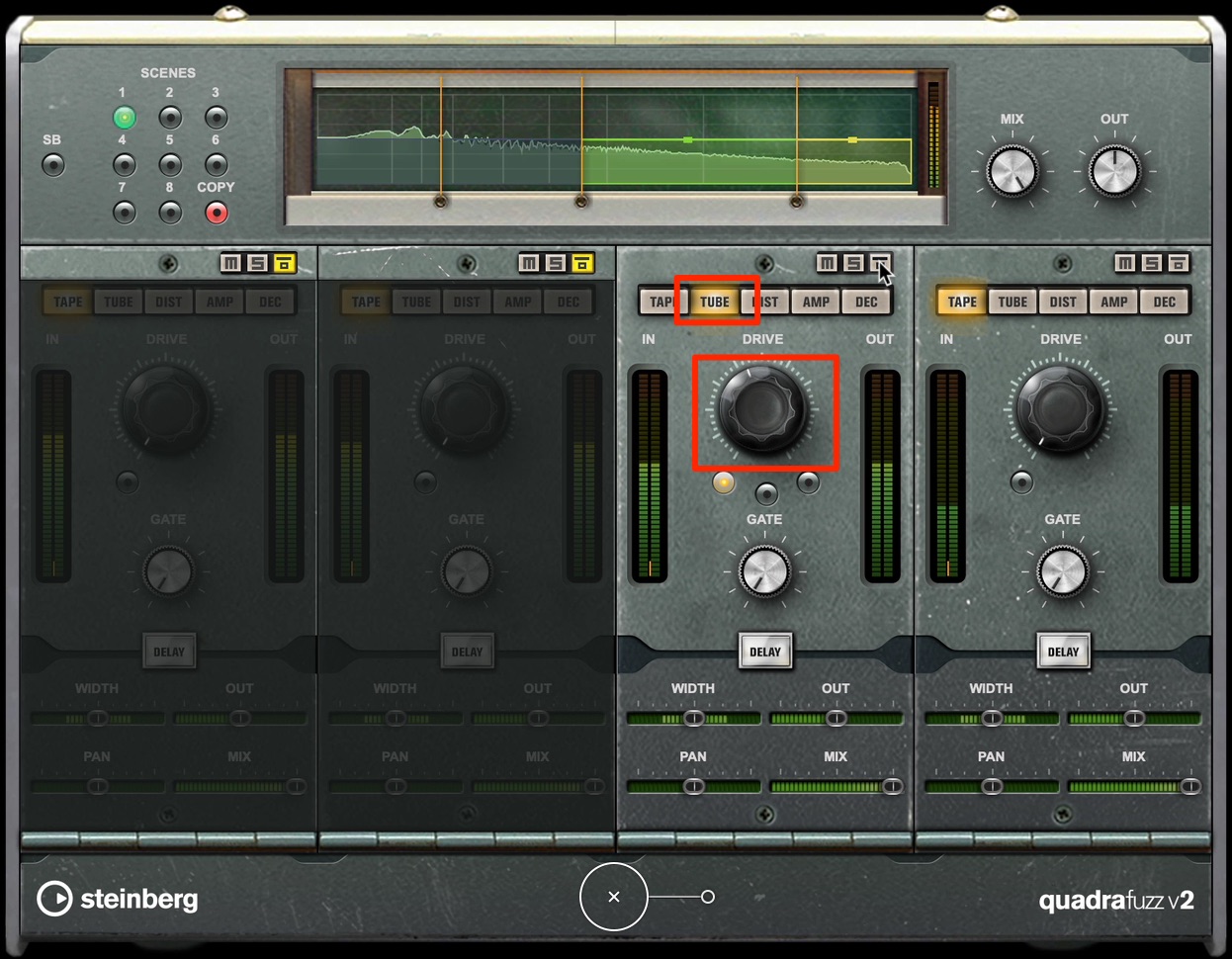Open DELAY section on band 4
Viewport: 1232px width, 959px height.
1063,652
